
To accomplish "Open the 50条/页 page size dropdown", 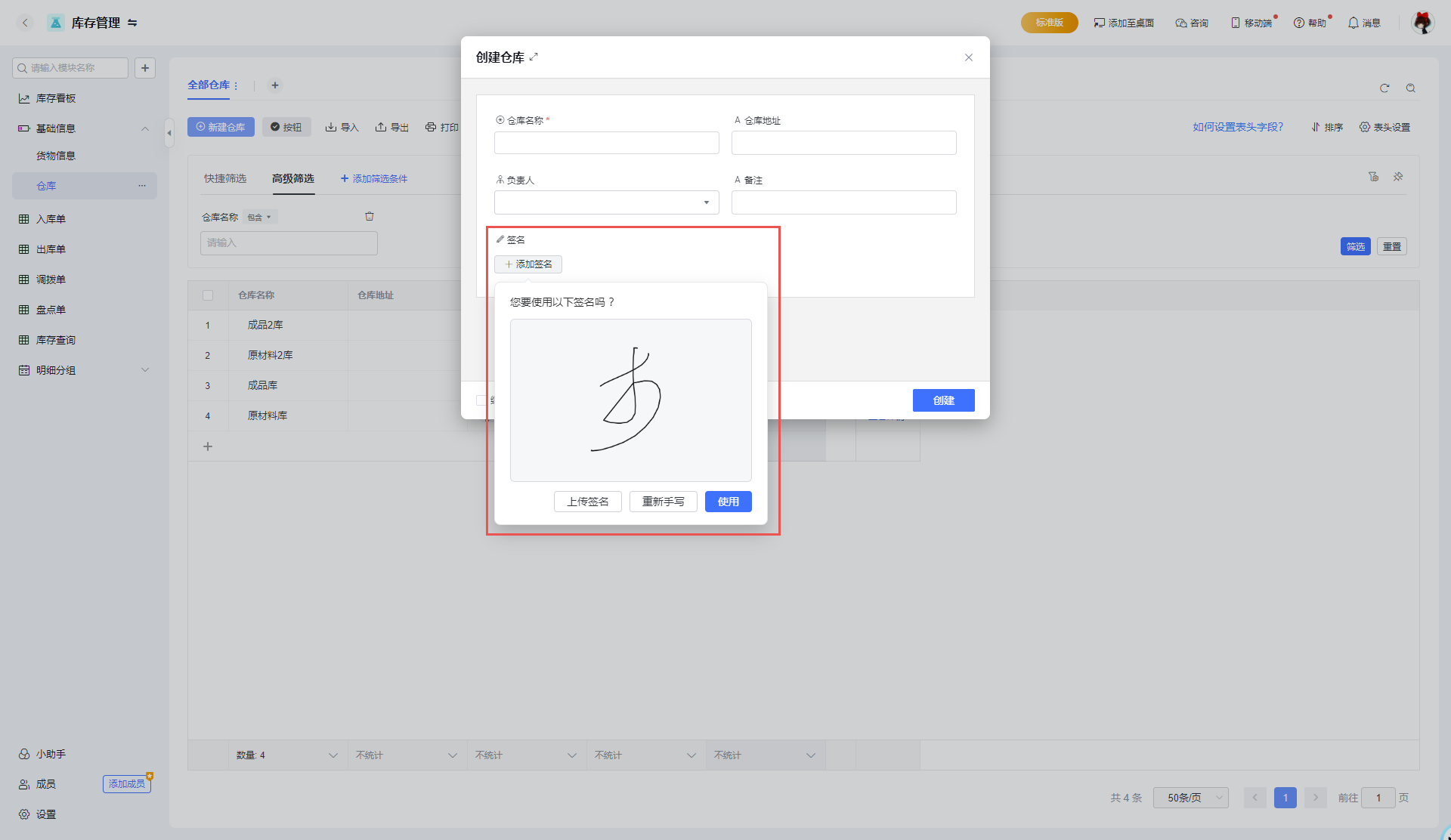I will [1190, 798].
